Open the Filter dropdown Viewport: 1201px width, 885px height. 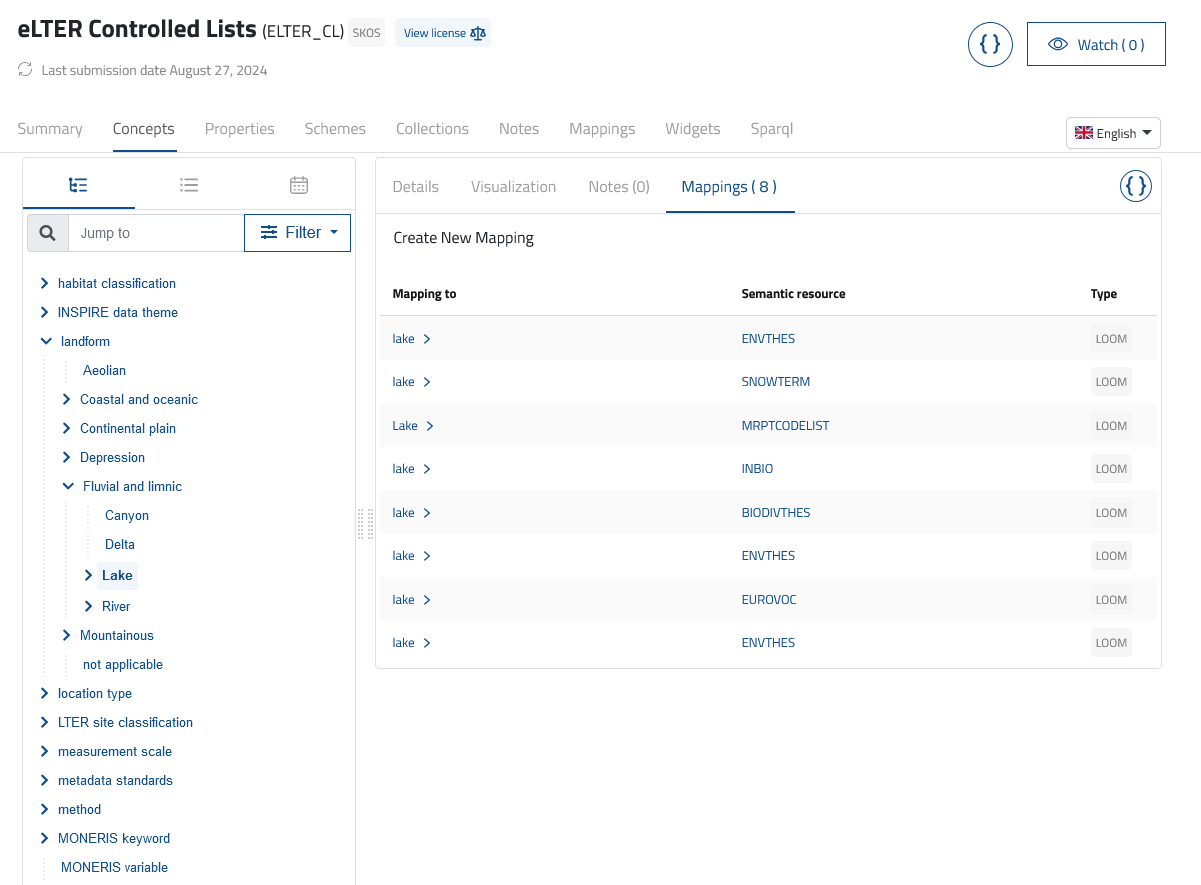(297, 232)
